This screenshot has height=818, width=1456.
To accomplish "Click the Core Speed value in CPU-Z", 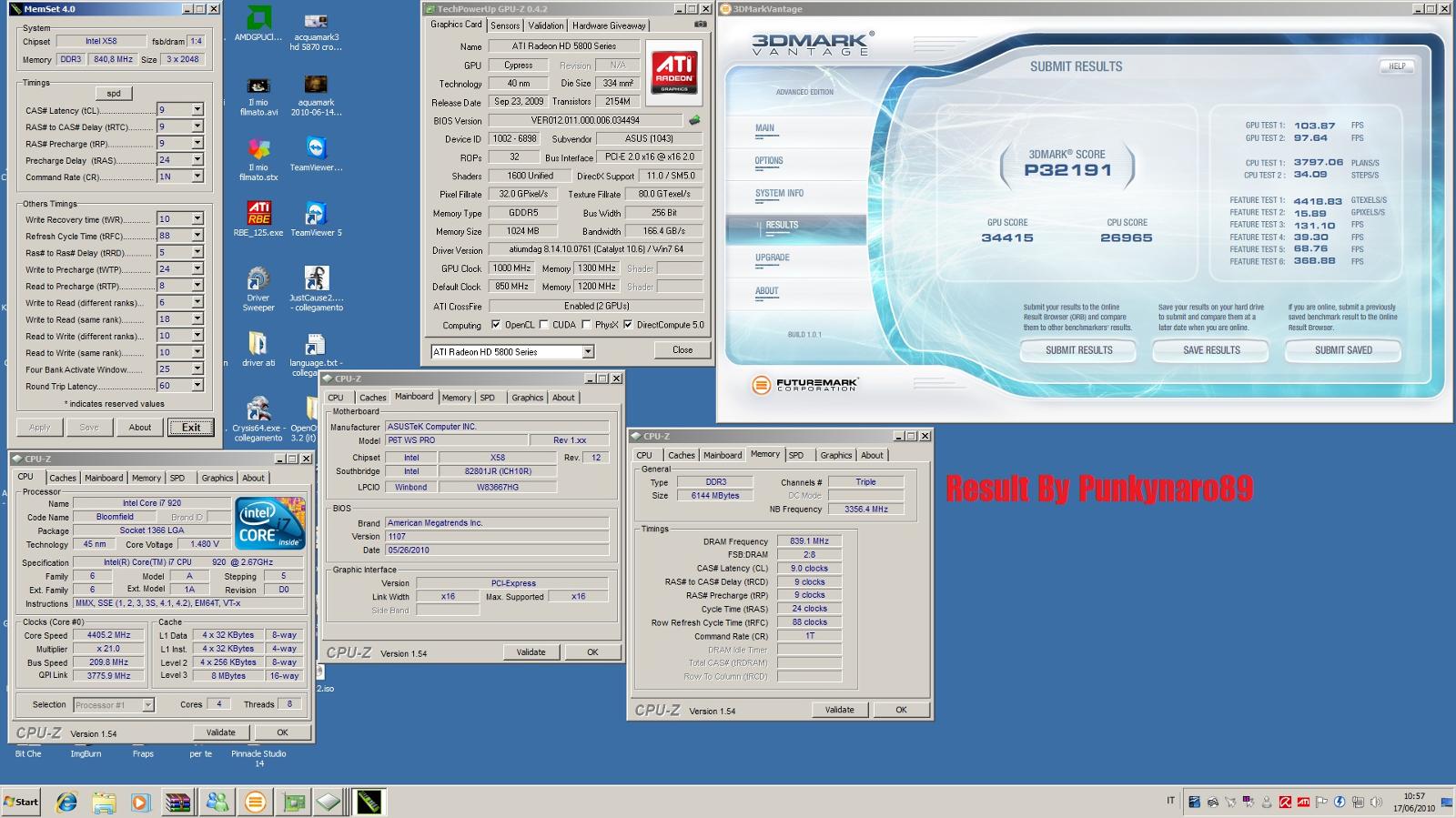I will tap(108, 635).
